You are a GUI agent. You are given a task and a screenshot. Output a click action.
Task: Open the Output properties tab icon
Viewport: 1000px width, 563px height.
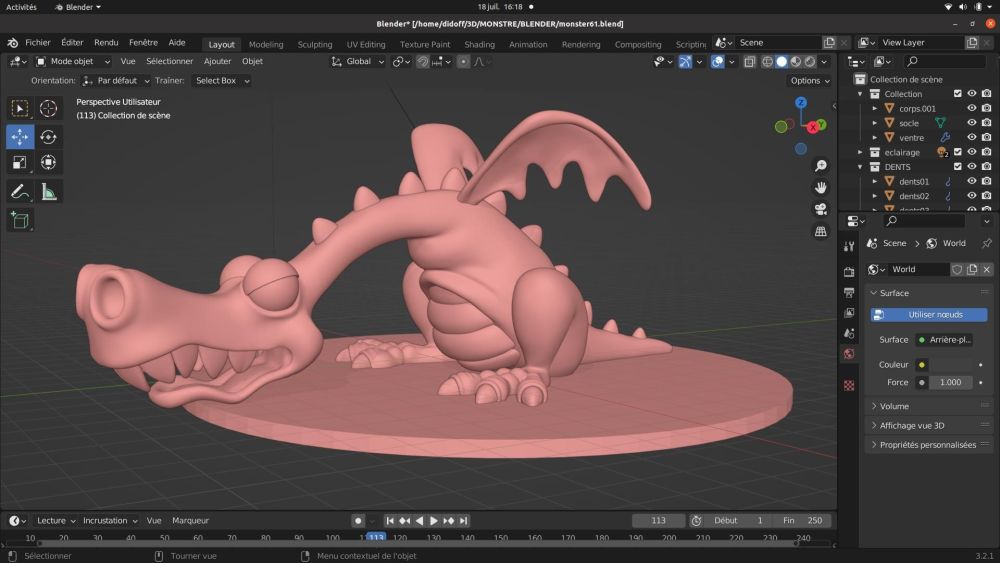[x=849, y=293]
